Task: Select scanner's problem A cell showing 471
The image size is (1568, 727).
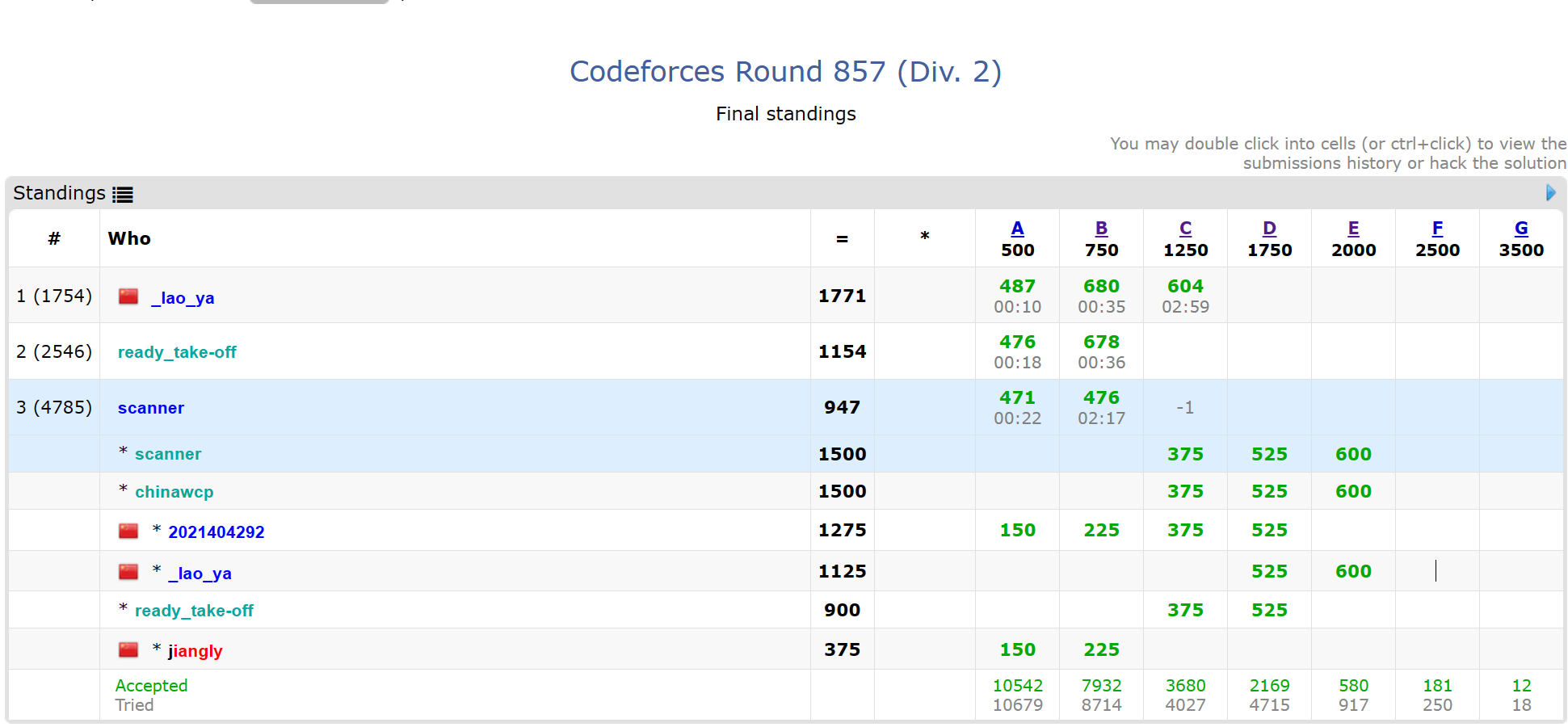Action: (x=1017, y=407)
